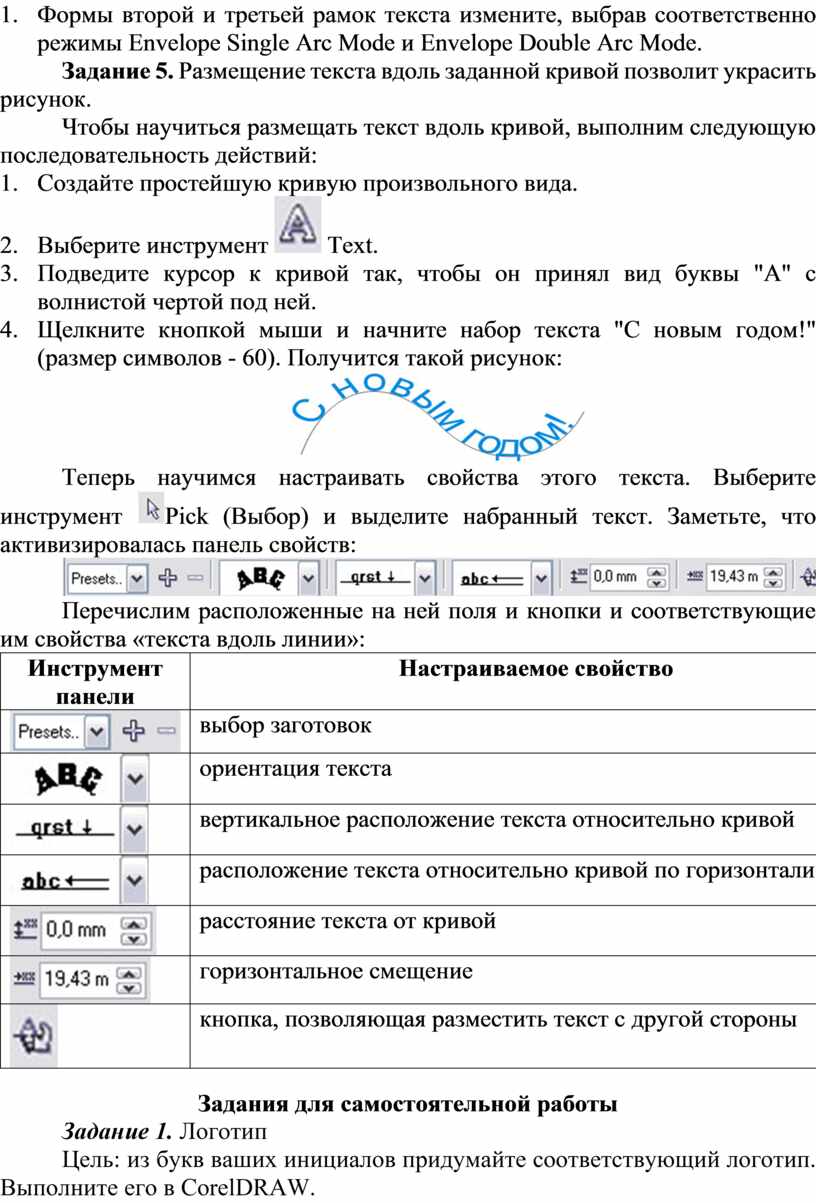The width and height of the screenshot is (816, 1203).
Task: Click cell 'горизонтальное смещение'
Action: (x=336, y=970)
